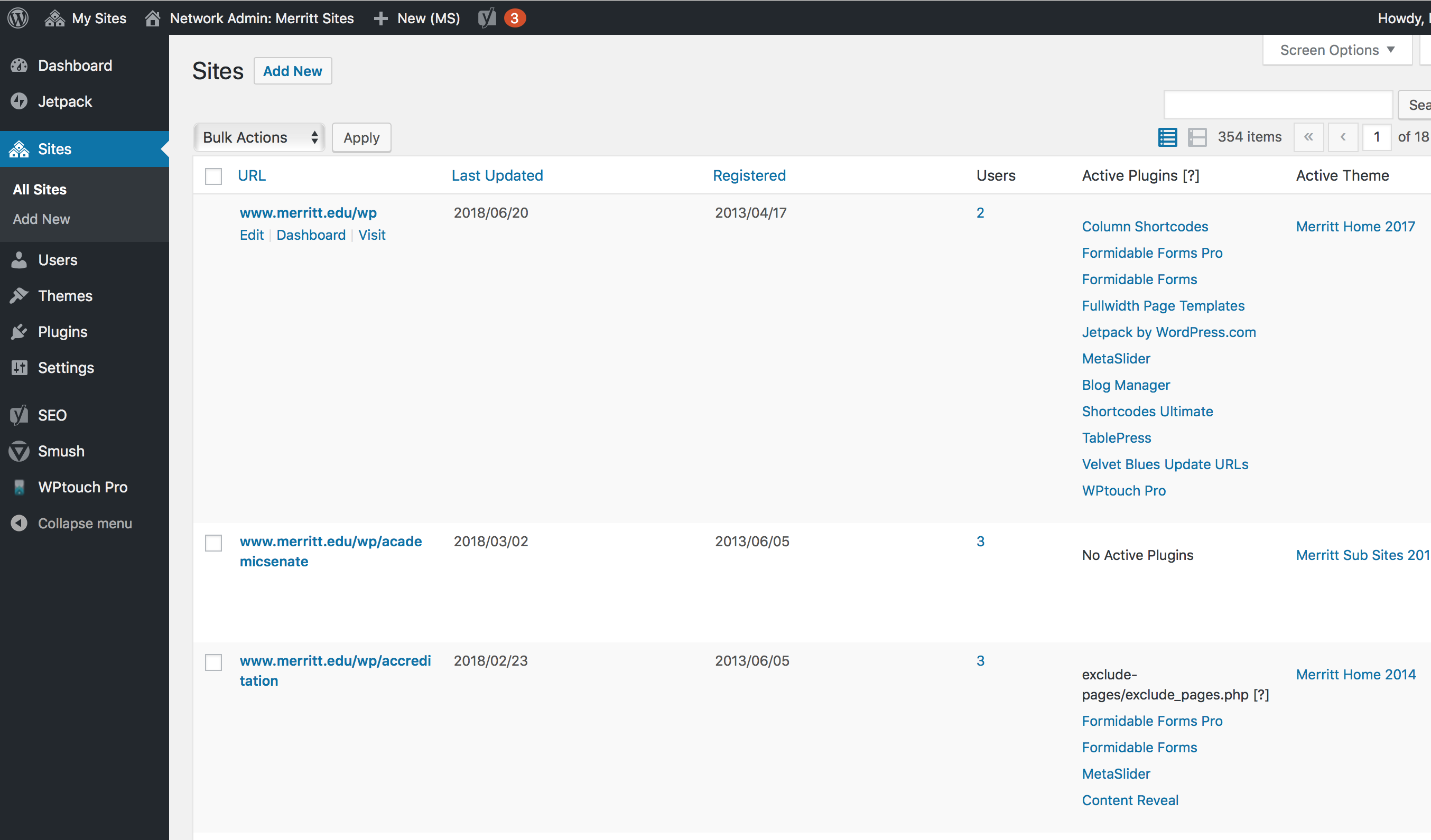This screenshot has height=840, width=1431.
Task: Go to the first page arrow
Action: [x=1308, y=137]
